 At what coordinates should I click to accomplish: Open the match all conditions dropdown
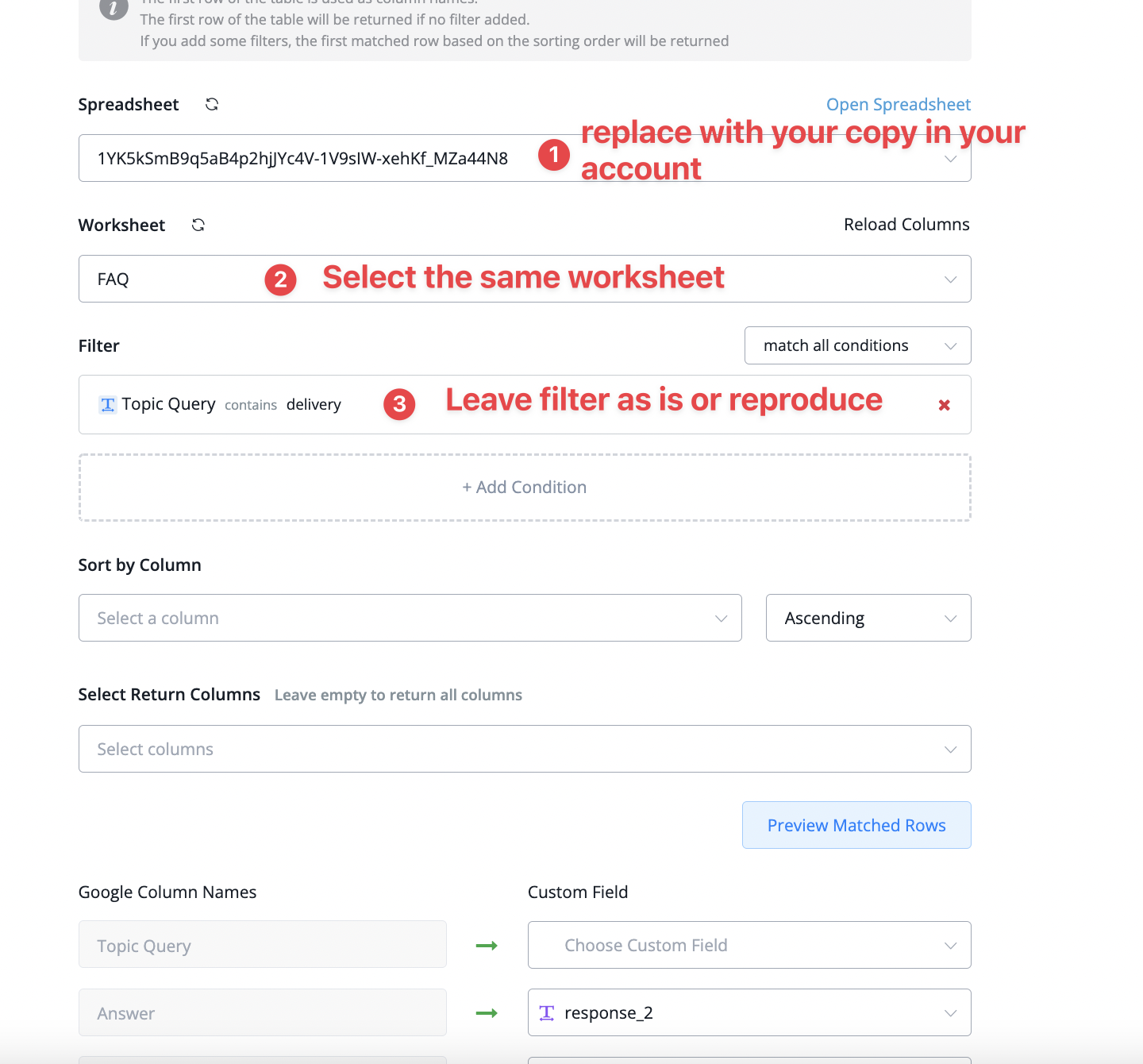coord(857,345)
